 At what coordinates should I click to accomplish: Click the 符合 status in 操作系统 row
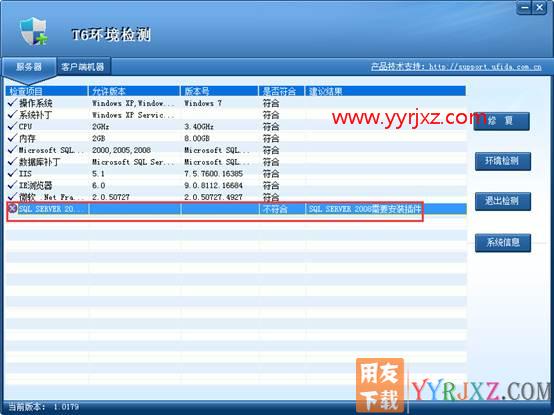pyautogui.click(x=271, y=103)
